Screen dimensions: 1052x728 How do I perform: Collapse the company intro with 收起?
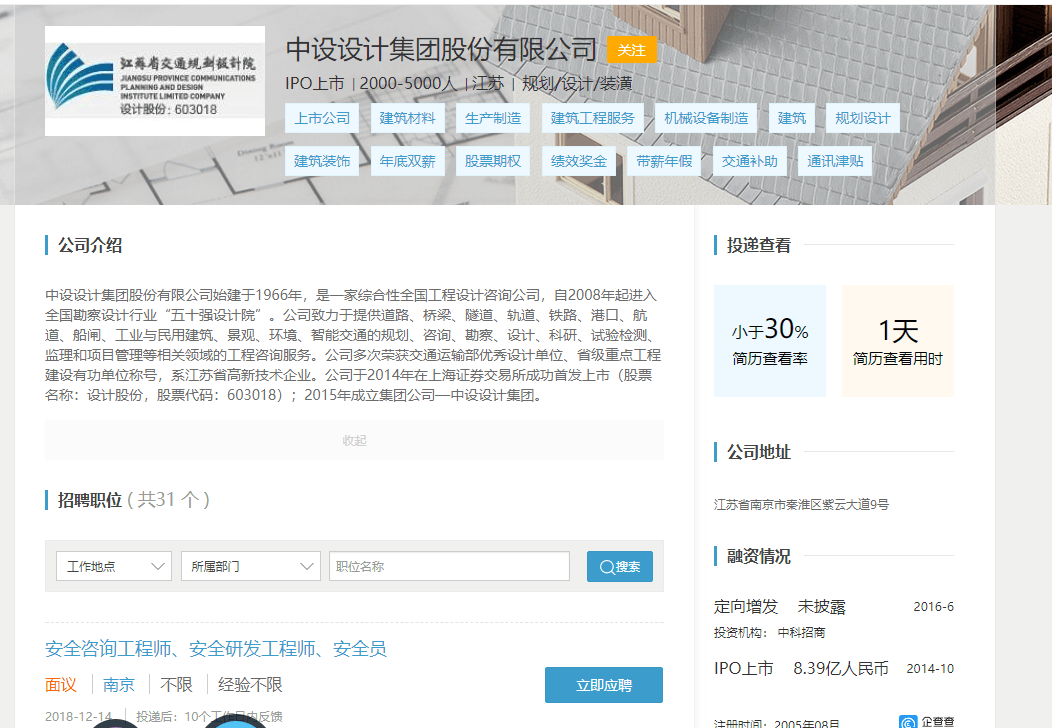tap(354, 440)
